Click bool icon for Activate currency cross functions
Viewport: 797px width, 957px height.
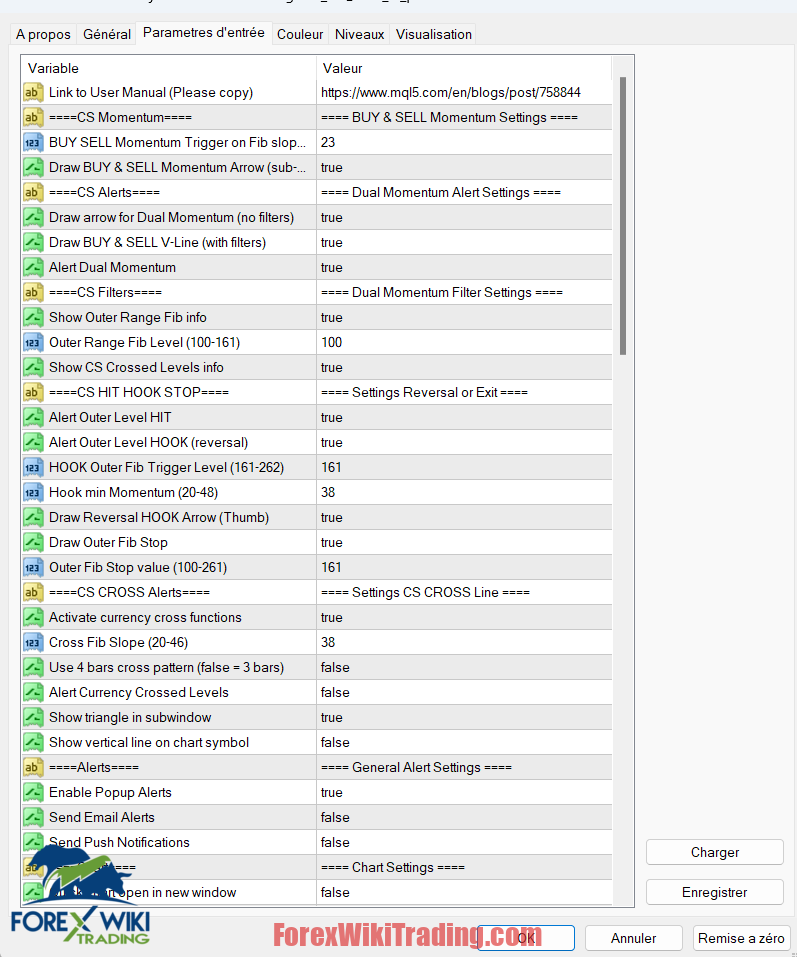click(33, 618)
